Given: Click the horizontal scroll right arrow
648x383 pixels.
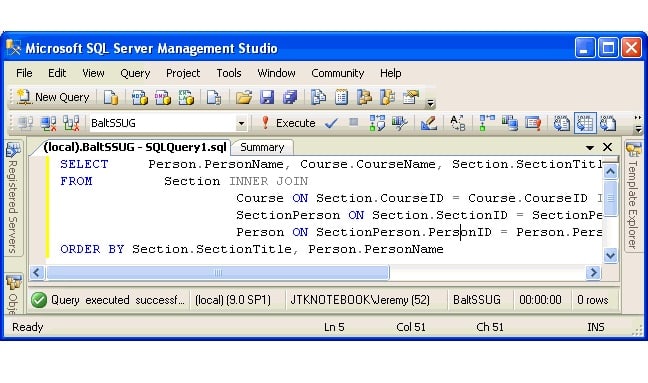Looking at the screenshot, I should click(x=593, y=273).
